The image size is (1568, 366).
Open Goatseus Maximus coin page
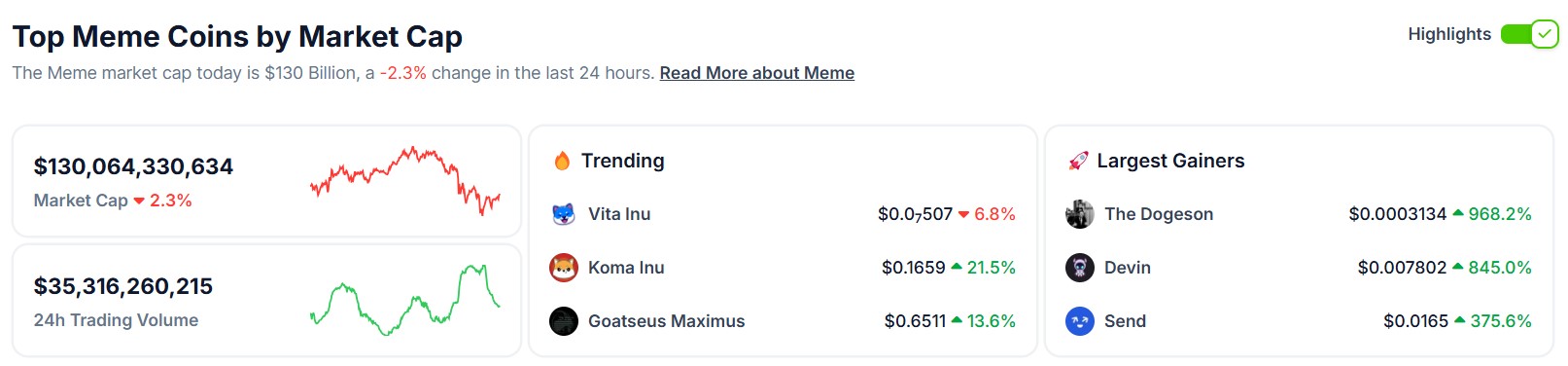[x=666, y=321]
